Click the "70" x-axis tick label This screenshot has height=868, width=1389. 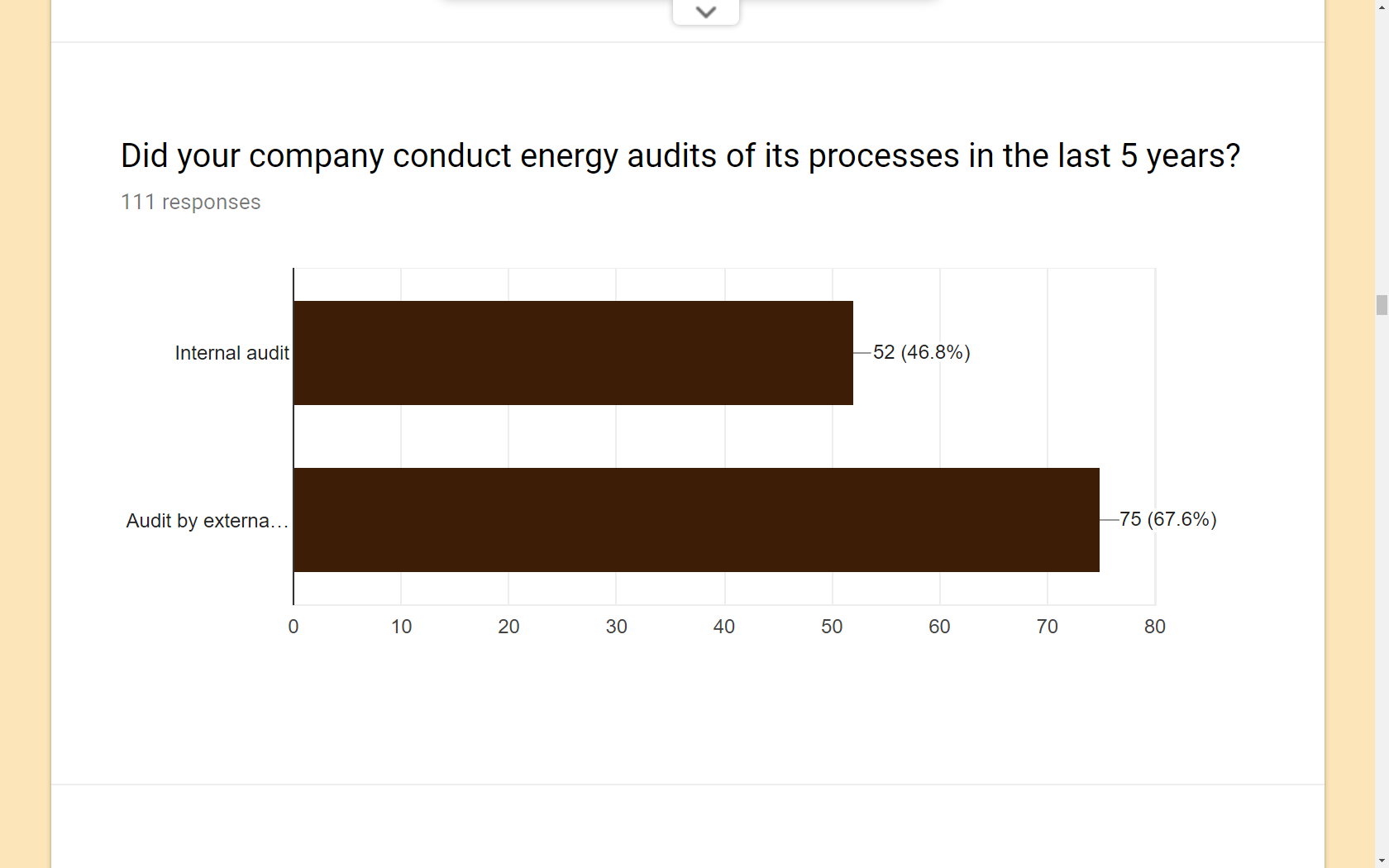coord(1047,627)
